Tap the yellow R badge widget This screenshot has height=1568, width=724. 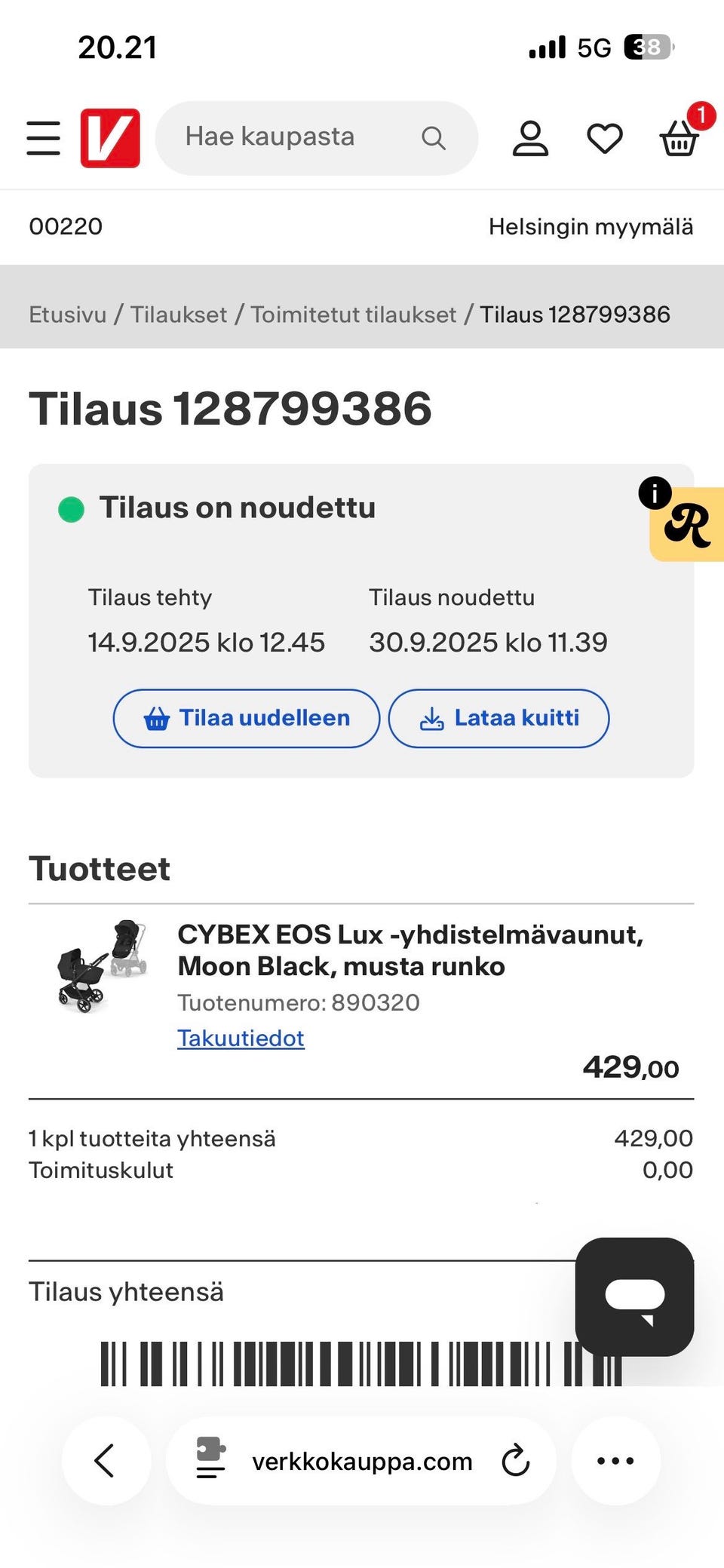687,525
